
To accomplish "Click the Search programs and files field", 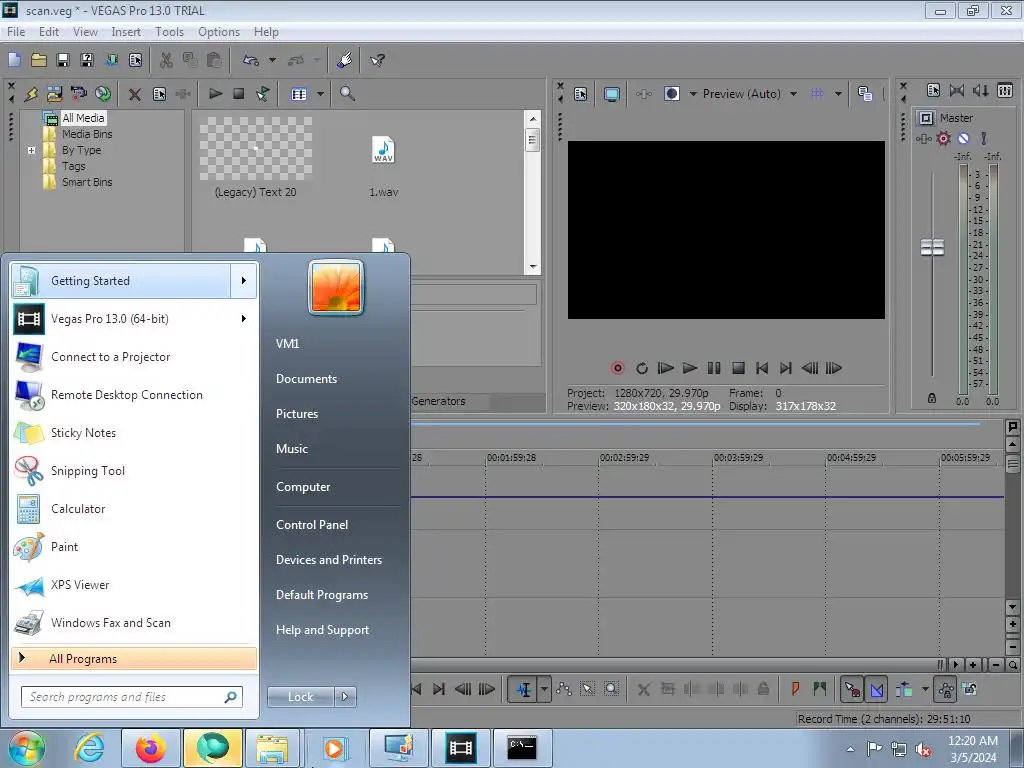I will 132,697.
